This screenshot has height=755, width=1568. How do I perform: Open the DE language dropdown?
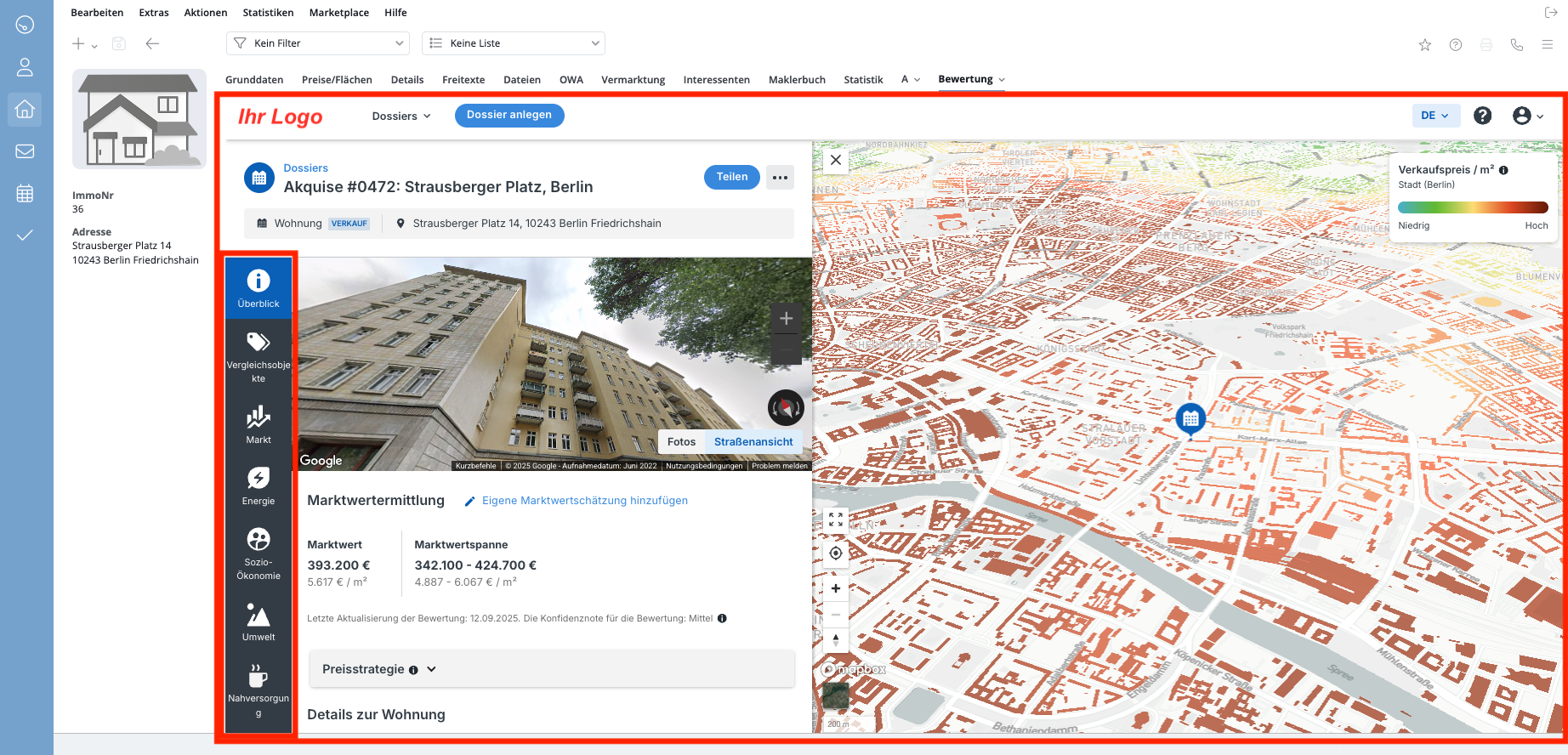tap(1435, 116)
